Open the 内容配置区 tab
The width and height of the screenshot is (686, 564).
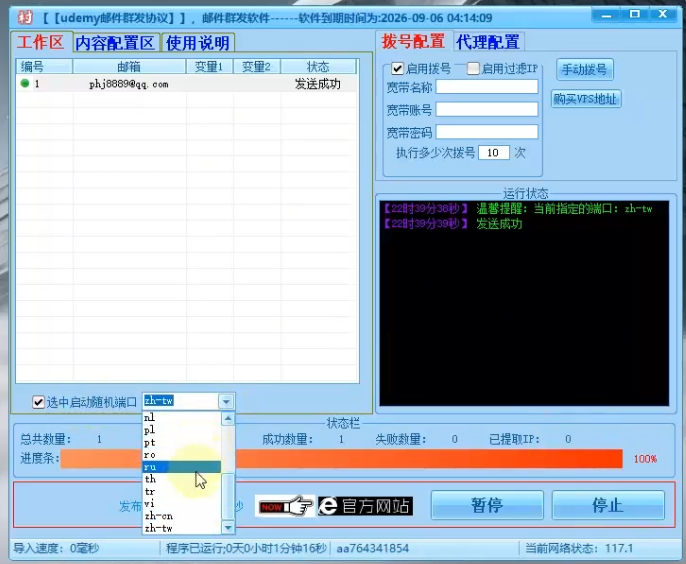coord(115,43)
